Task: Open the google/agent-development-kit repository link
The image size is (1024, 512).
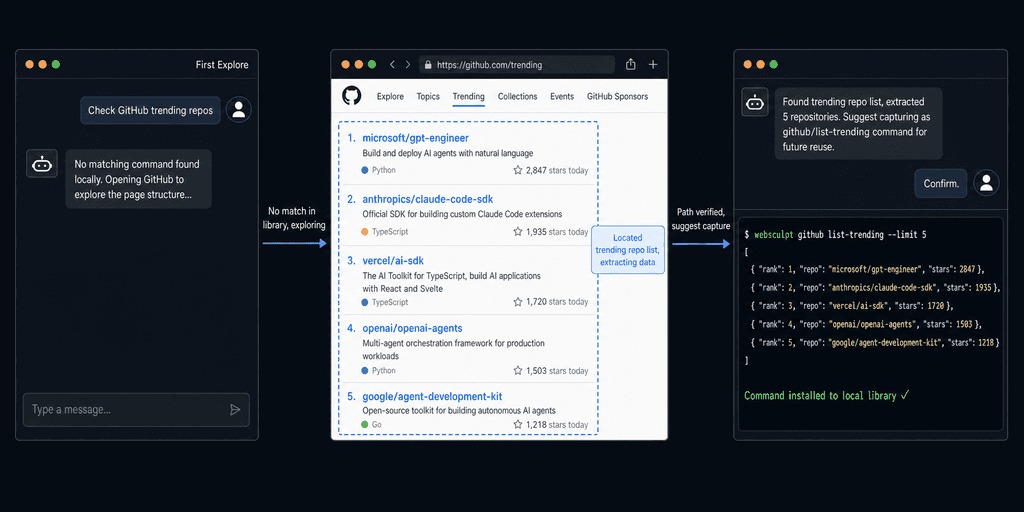Action: pyautogui.click(x=432, y=396)
